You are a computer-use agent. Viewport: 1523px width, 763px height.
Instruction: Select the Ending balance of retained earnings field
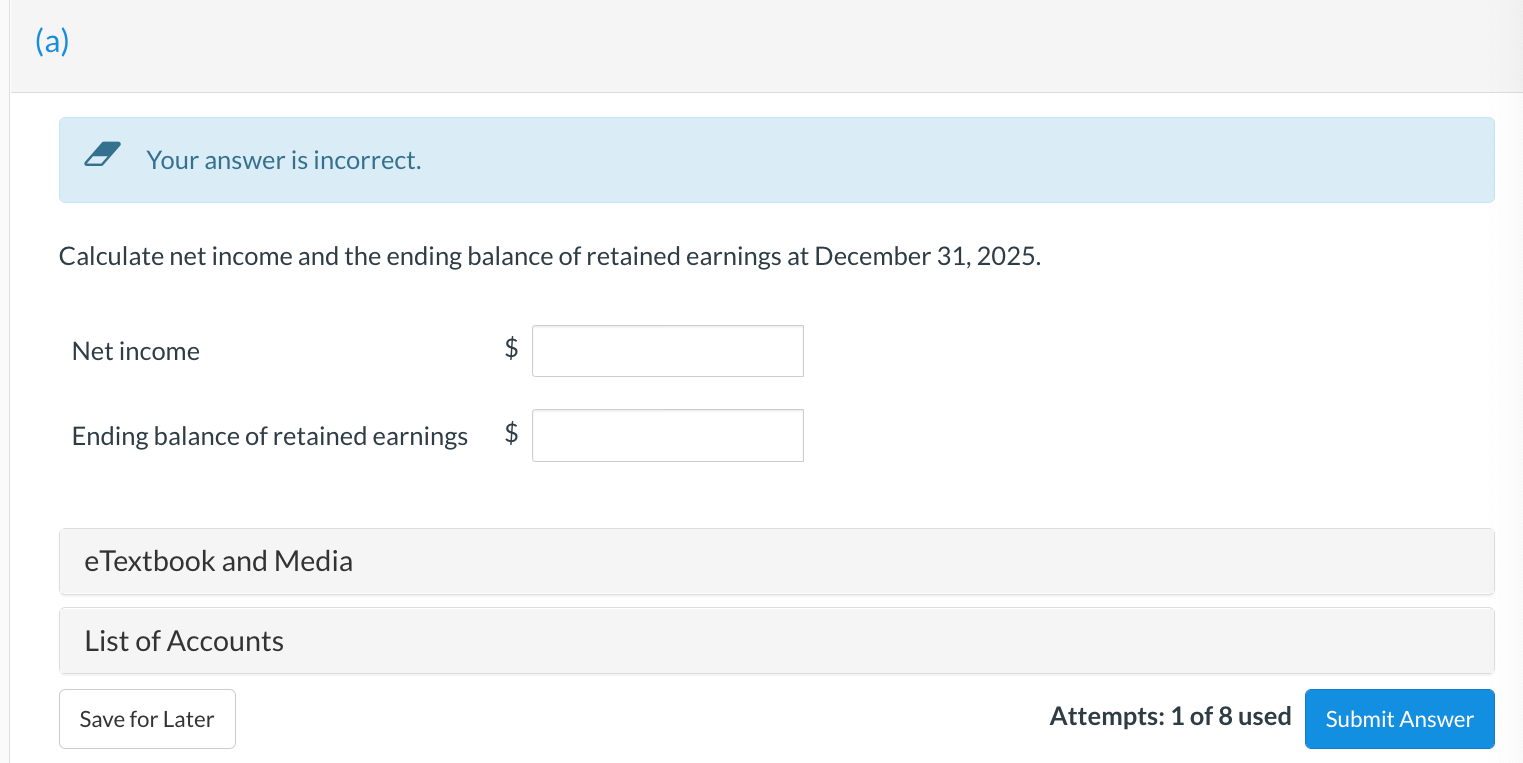click(x=667, y=435)
